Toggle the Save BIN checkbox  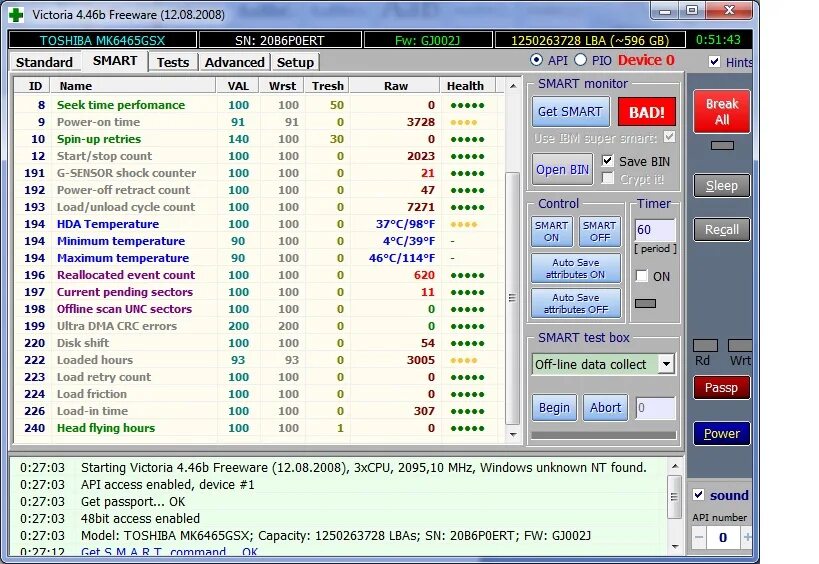click(x=607, y=161)
